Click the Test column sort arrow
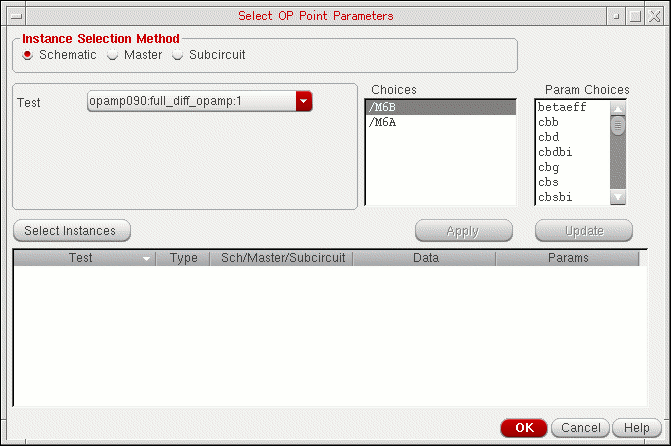Viewport: 671px width, 446px height. pyautogui.click(x=146, y=259)
